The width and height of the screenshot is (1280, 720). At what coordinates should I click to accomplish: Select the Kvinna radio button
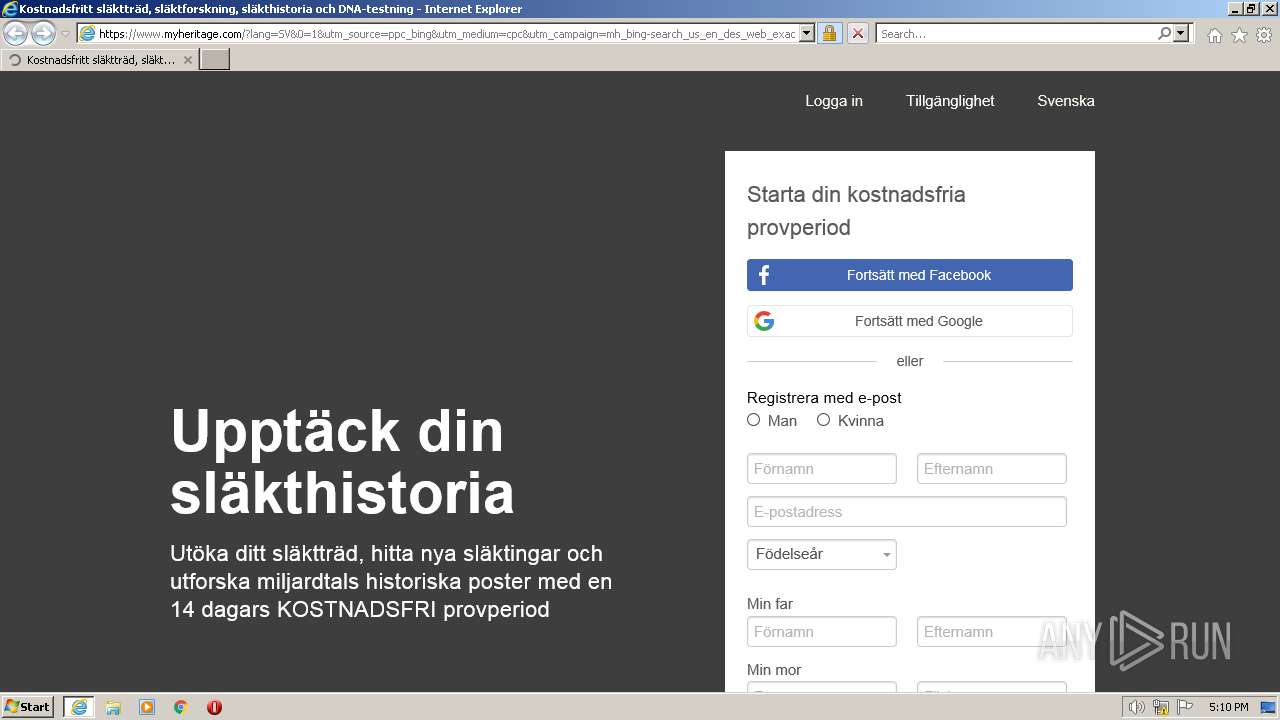point(824,420)
